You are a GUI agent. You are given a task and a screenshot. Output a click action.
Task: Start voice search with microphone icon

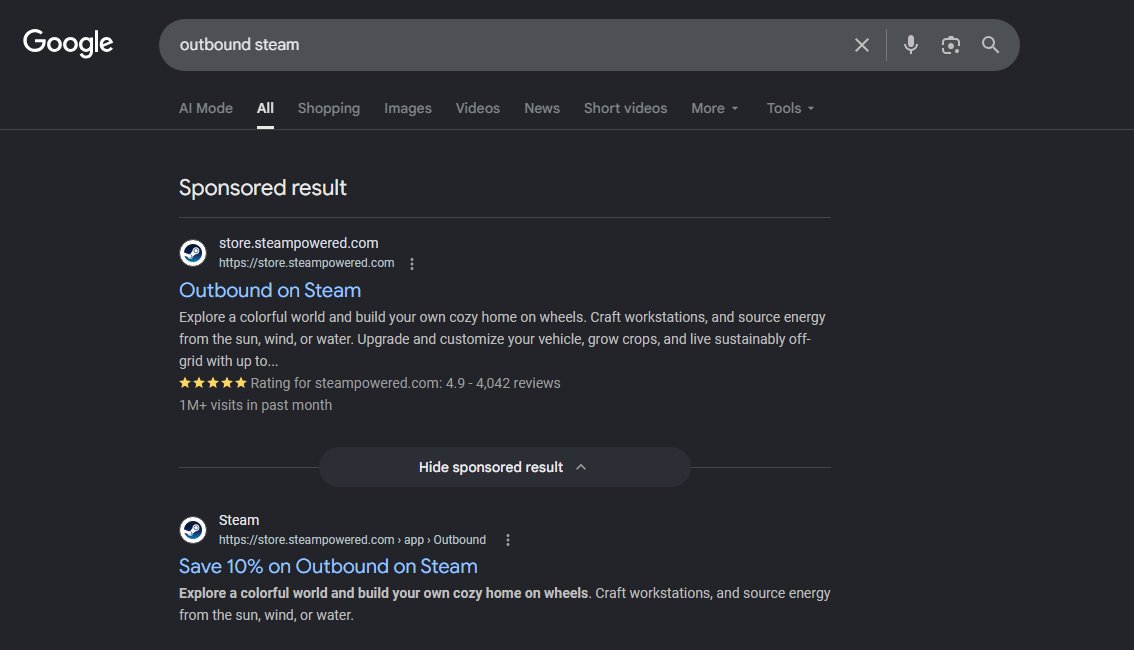click(x=911, y=45)
